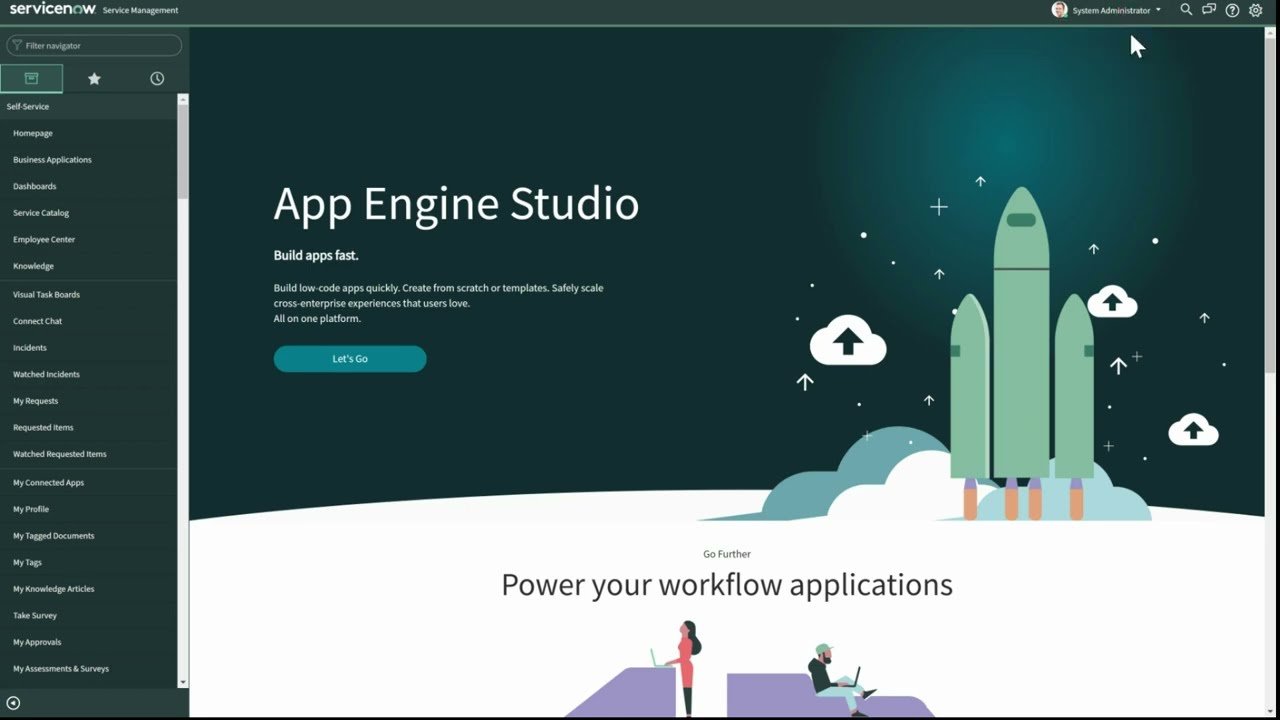Click the 'Go Further' label
This screenshot has height=720, width=1280.
[x=727, y=554]
